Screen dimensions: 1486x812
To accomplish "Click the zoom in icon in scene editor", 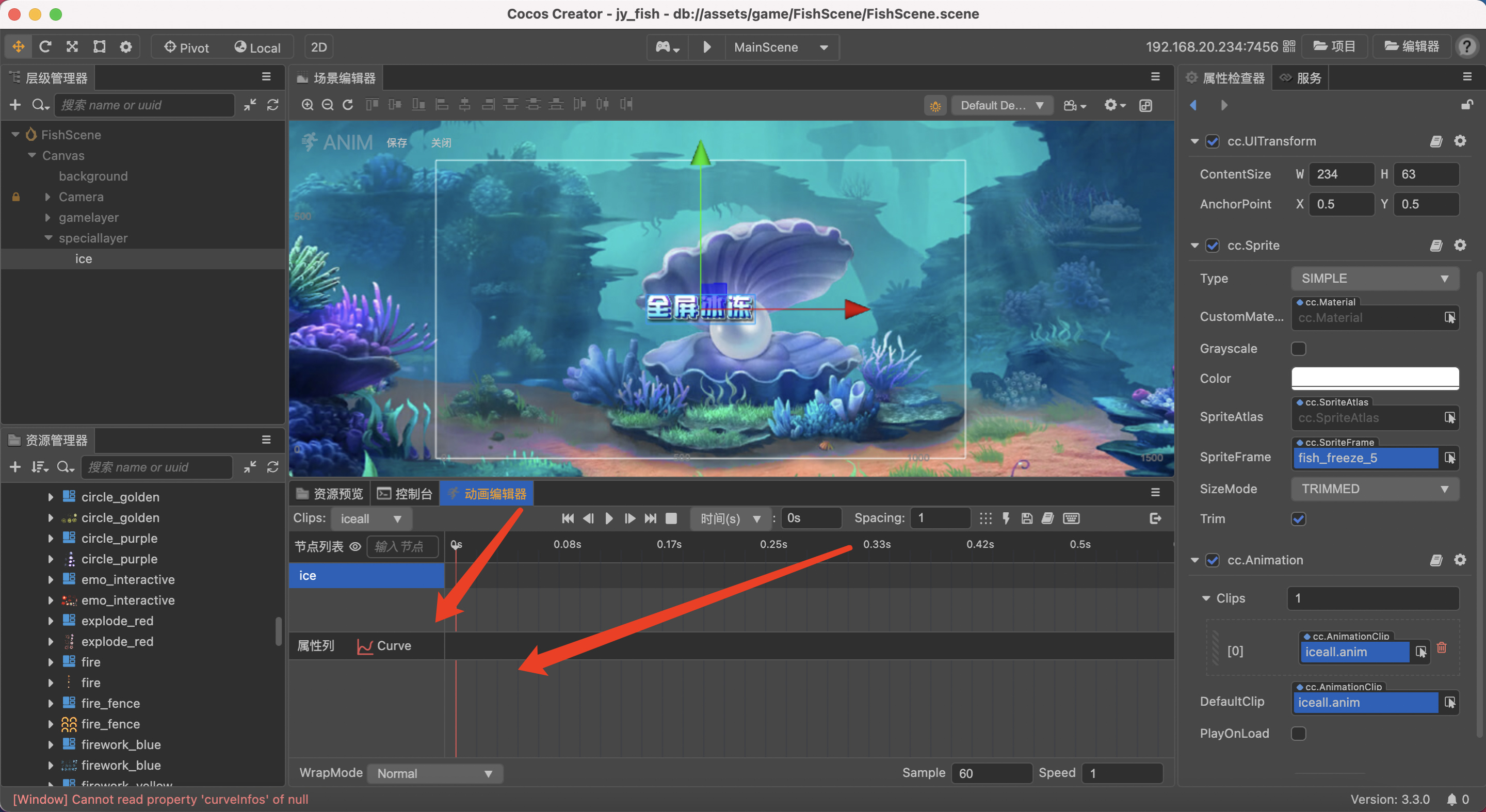I will (308, 105).
